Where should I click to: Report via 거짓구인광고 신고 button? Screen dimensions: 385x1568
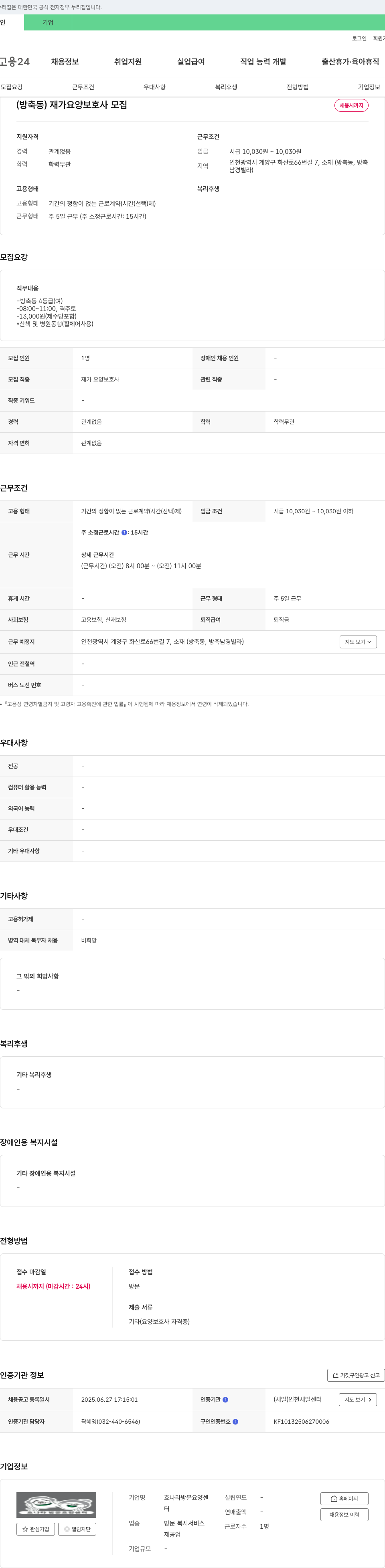tap(356, 1375)
